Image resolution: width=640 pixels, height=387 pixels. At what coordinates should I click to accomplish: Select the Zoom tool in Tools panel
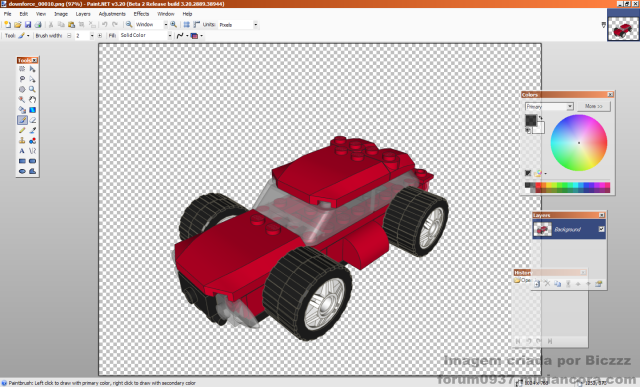point(32,89)
